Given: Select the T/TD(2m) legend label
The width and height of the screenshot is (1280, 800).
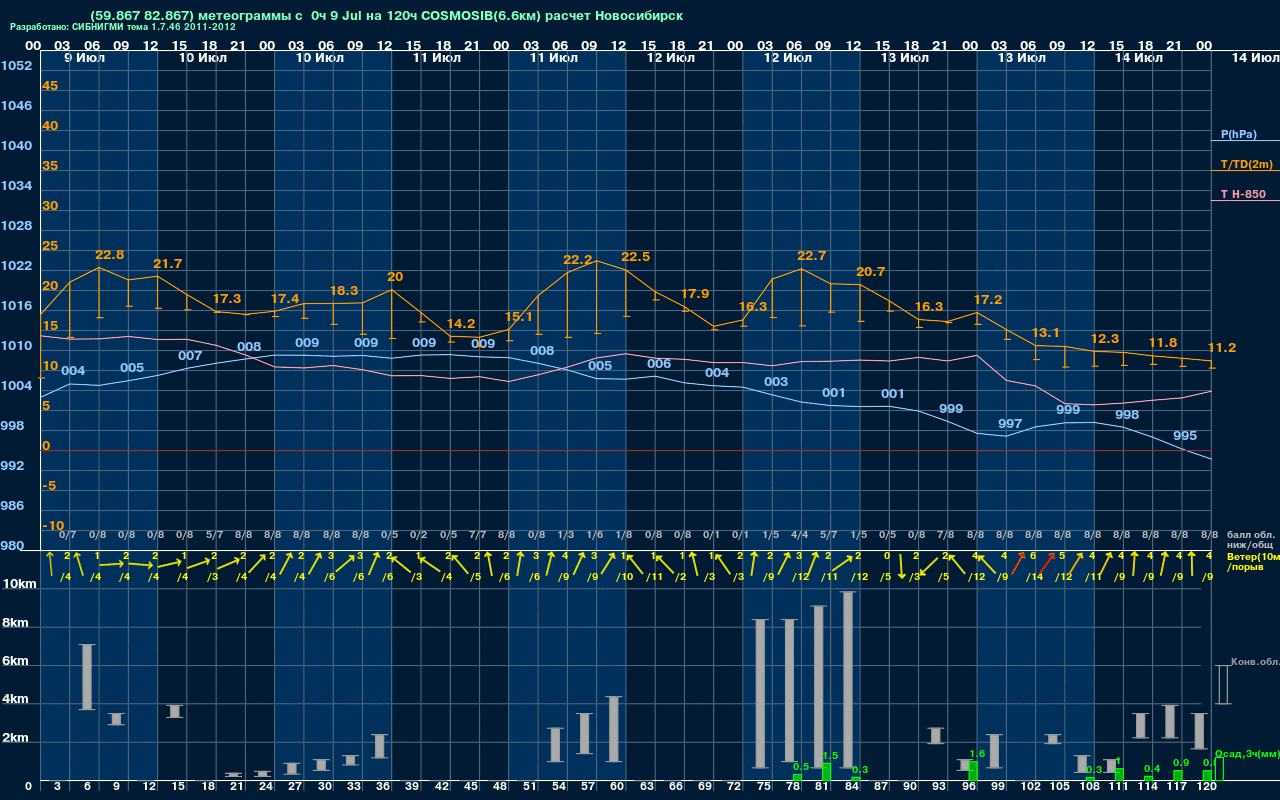Looking at the screenshot, I should [1247, 164].
